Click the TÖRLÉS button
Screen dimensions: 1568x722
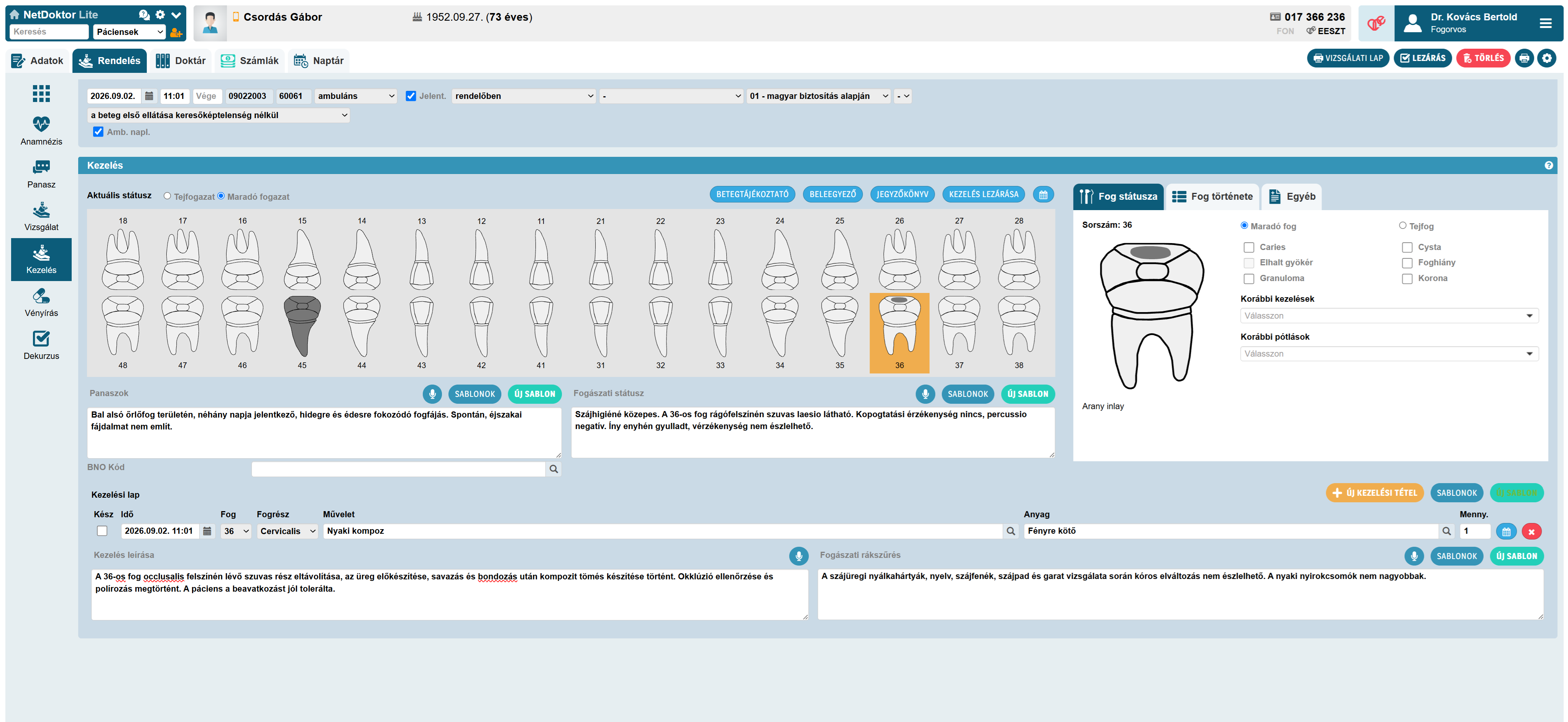click(x=1483, y=58)
